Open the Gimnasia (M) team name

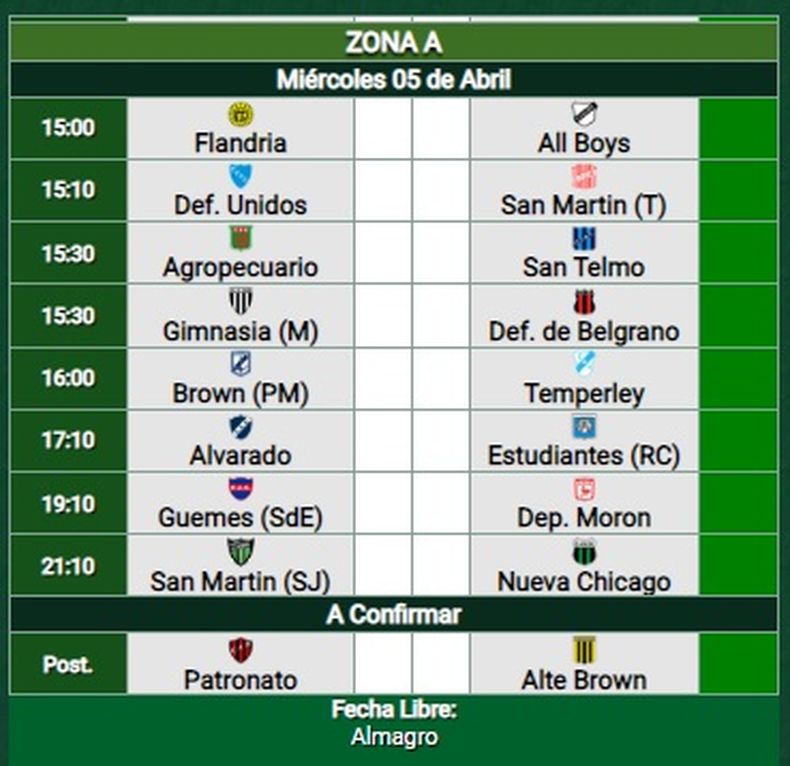[x=240, y=331]
